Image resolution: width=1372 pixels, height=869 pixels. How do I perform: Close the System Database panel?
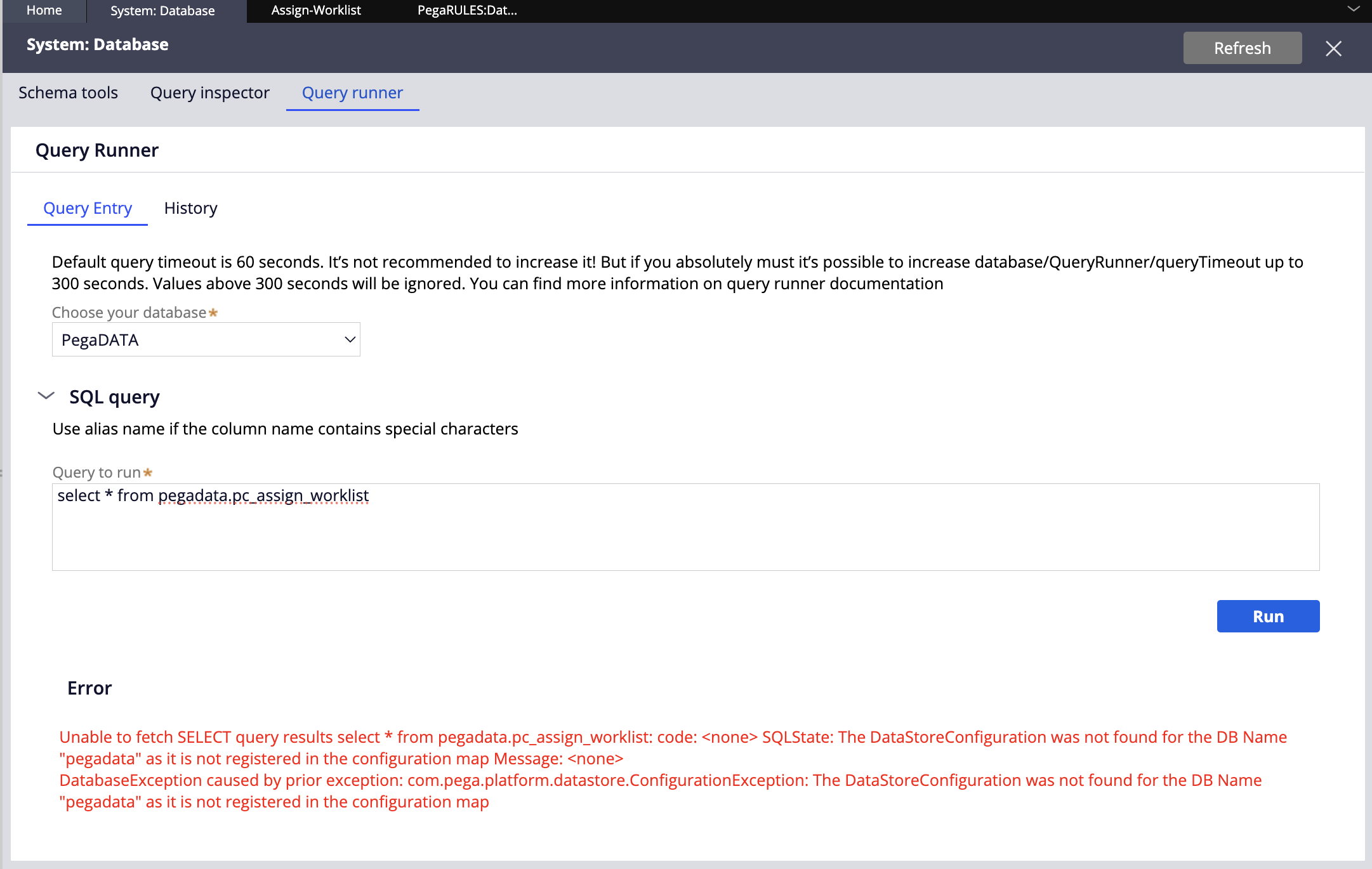click(x=1334, y=48)
